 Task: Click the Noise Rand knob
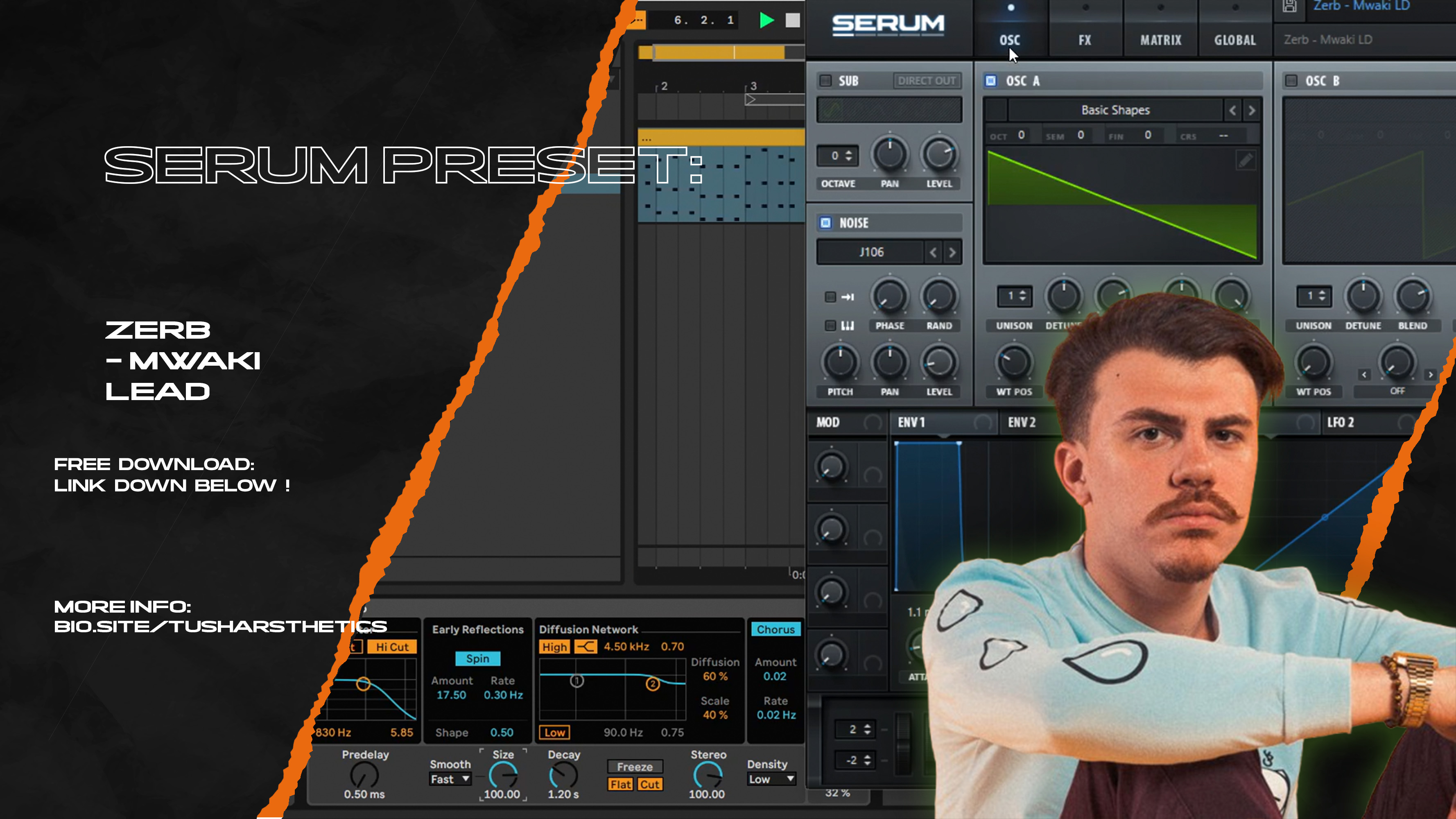click(x=939, y=296)
